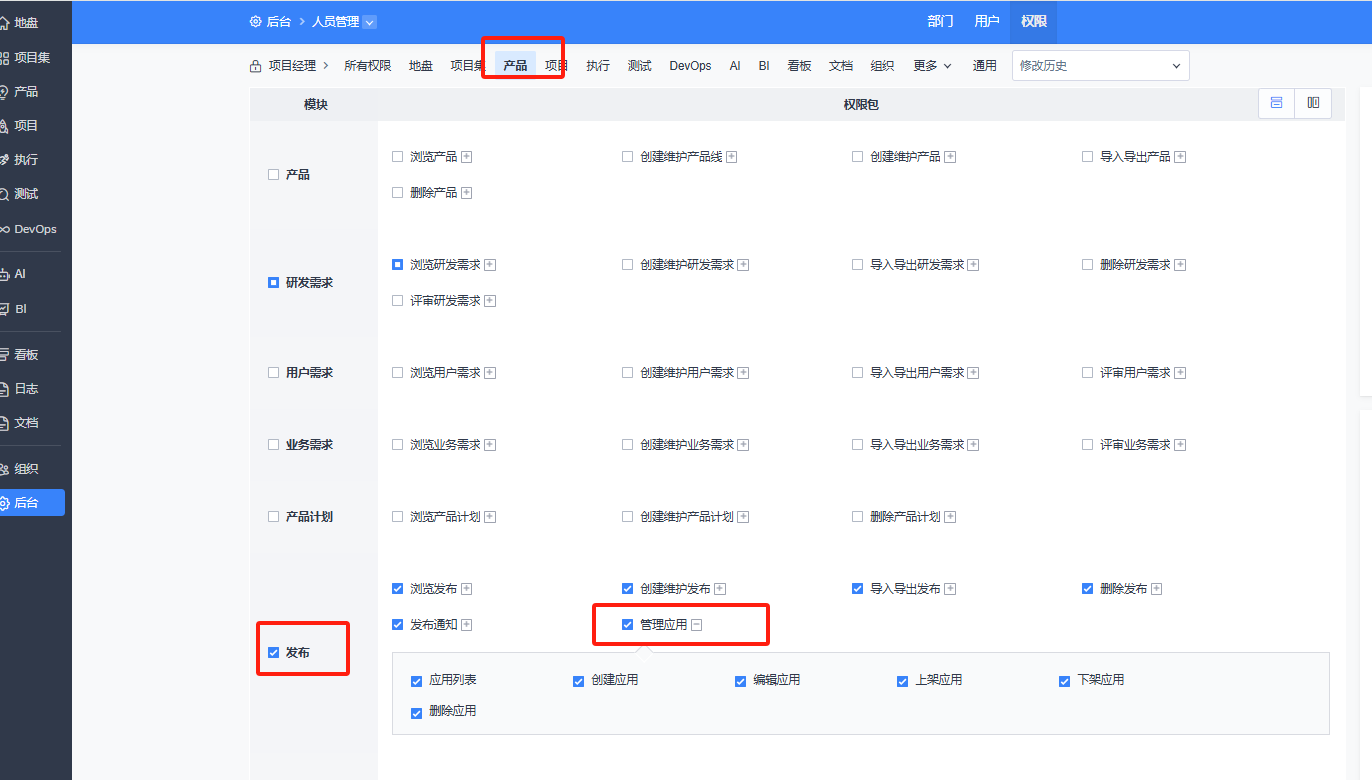Select the 所有权限 tab
The width and height of the screenshot is (1372, 780).
point(367,66)
